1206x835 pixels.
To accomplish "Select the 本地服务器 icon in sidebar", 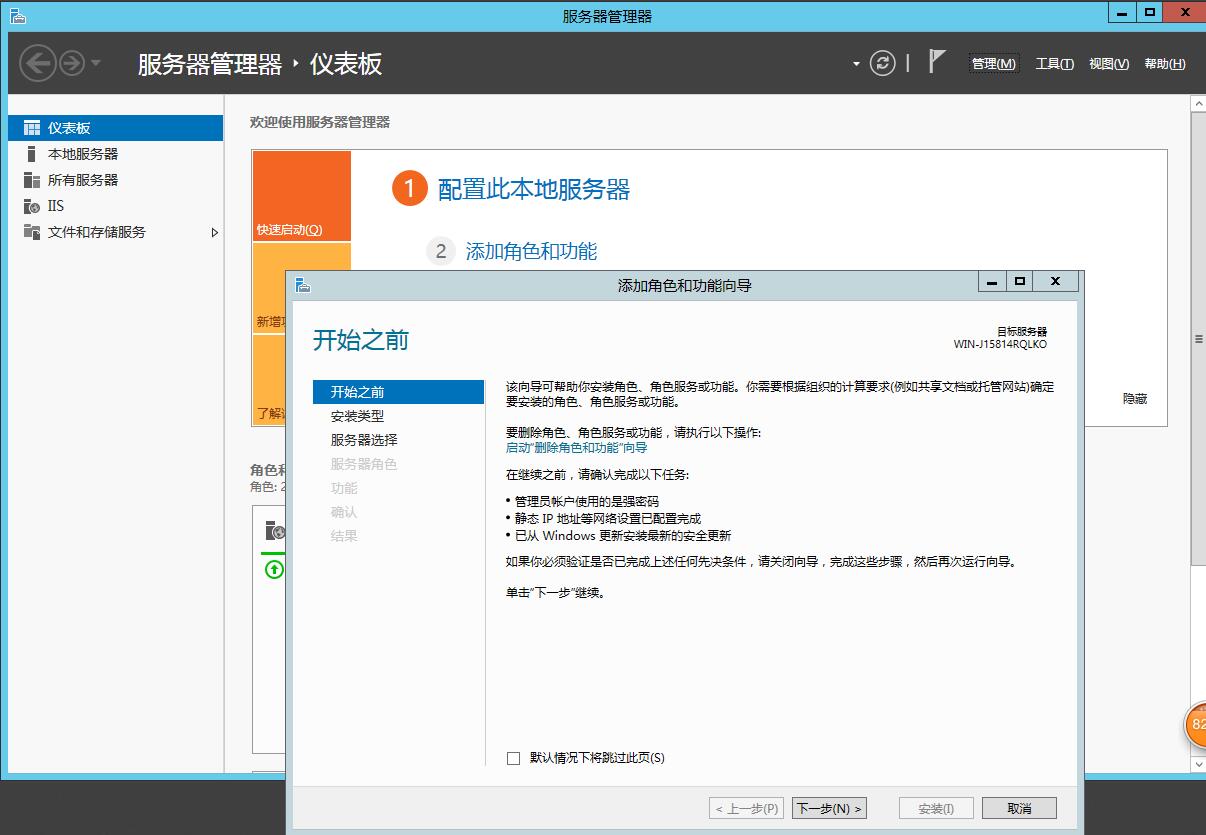I will (32, 154).
